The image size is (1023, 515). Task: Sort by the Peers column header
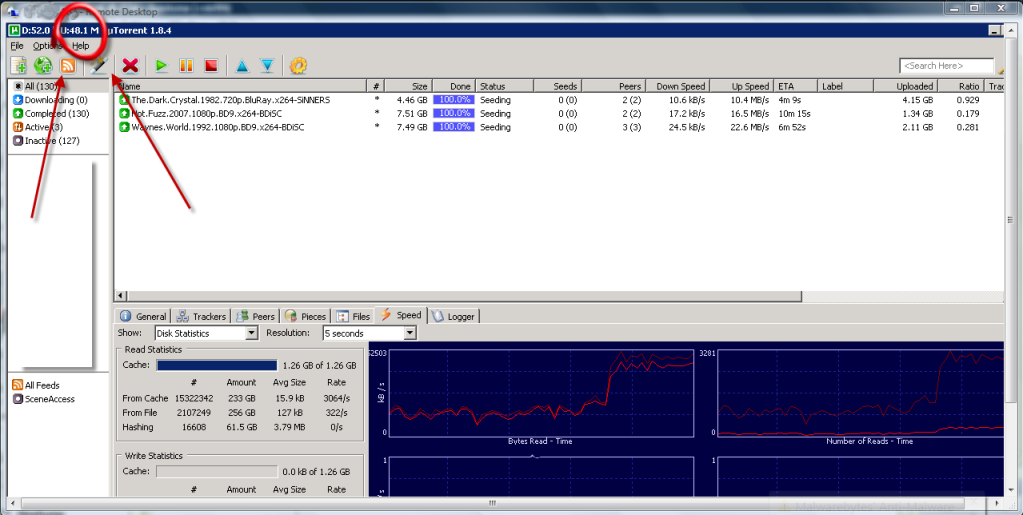coord(614,86)
